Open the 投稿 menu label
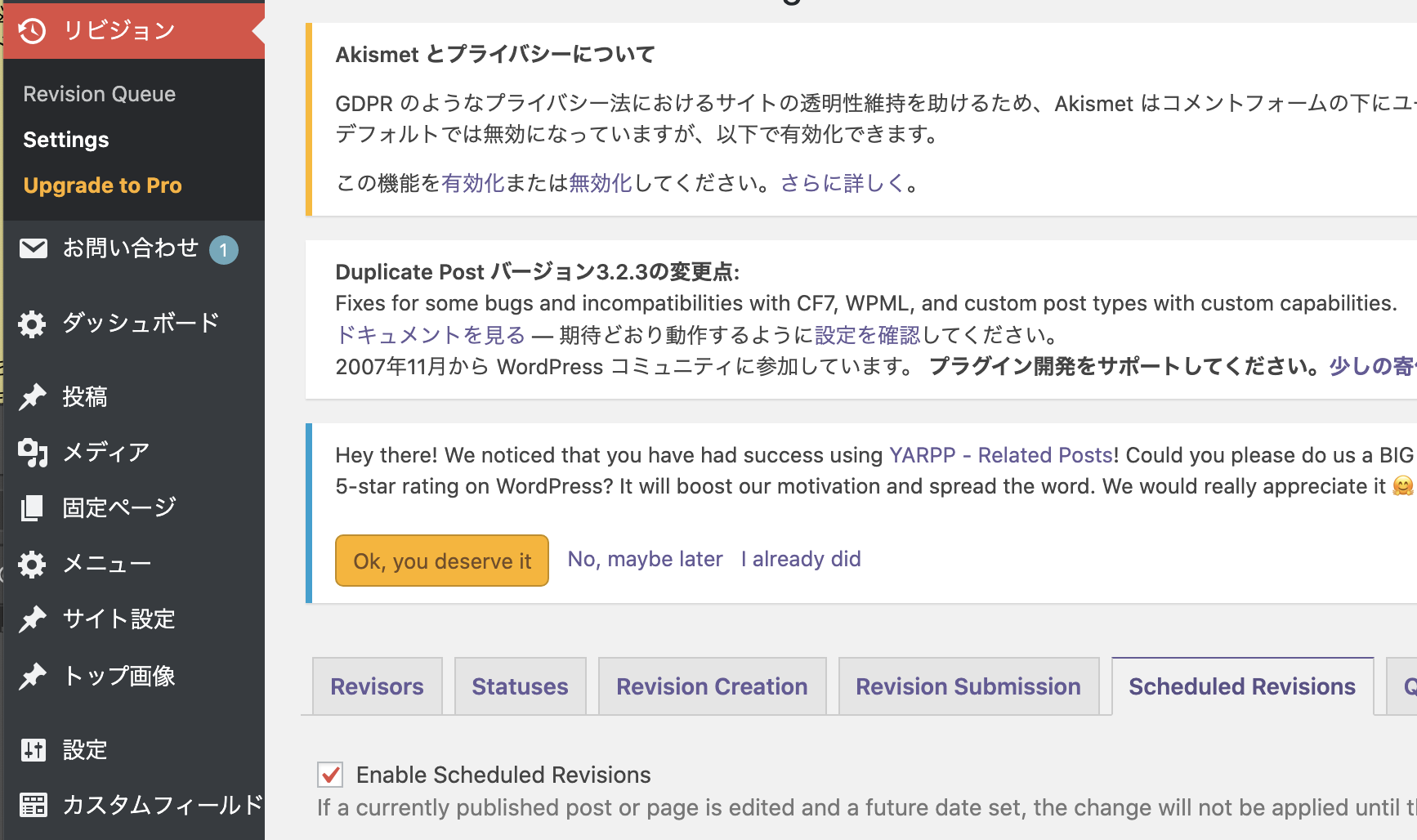The width and height of the screenshot is (1417, 840). coord(85,397)
